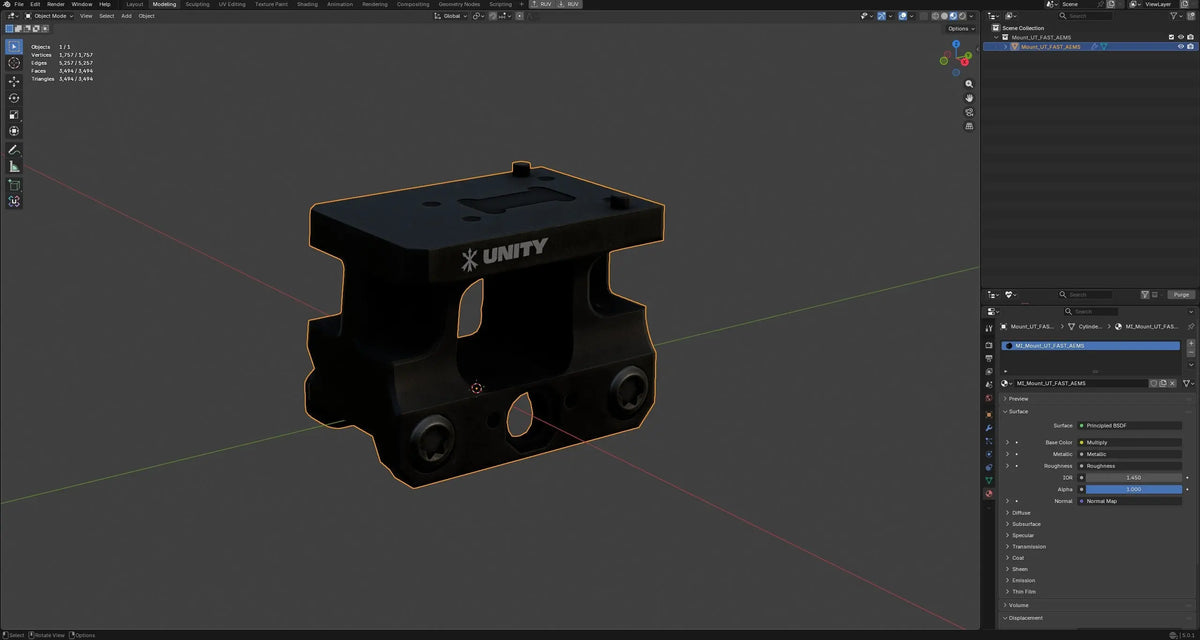Select the Transform tool
This screenshot has height=640, width=1200.
tap(14, 131)
